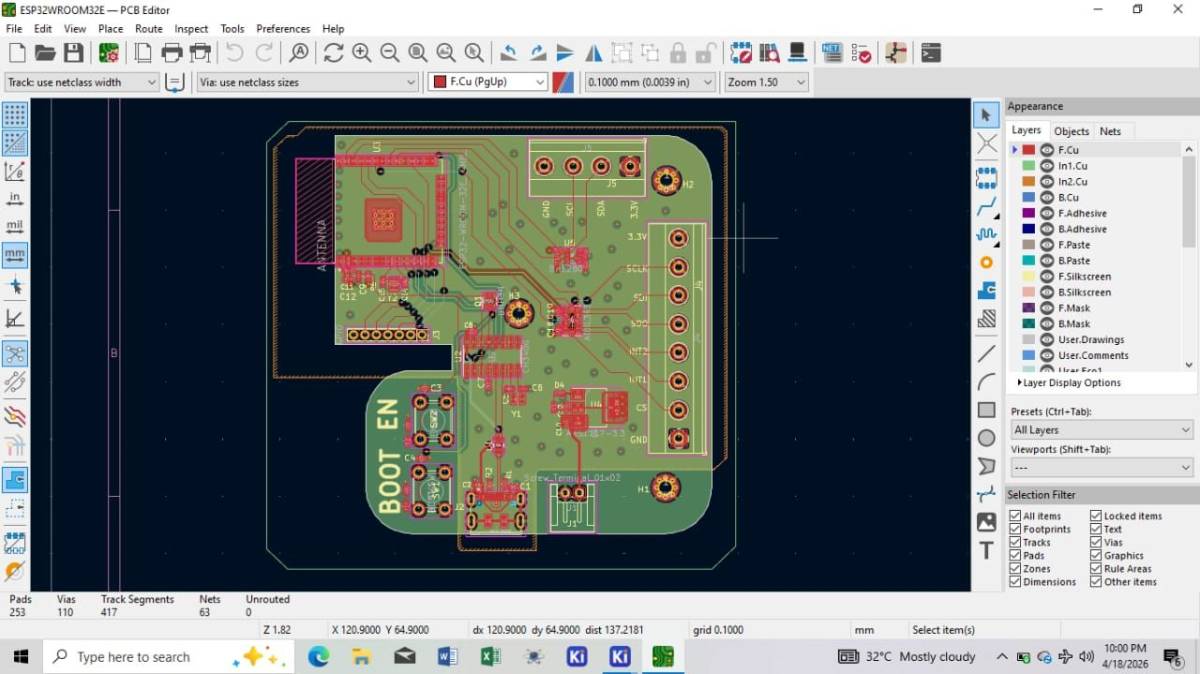
Task: Click the Lock padlock icon
Action: coord(678,52)
